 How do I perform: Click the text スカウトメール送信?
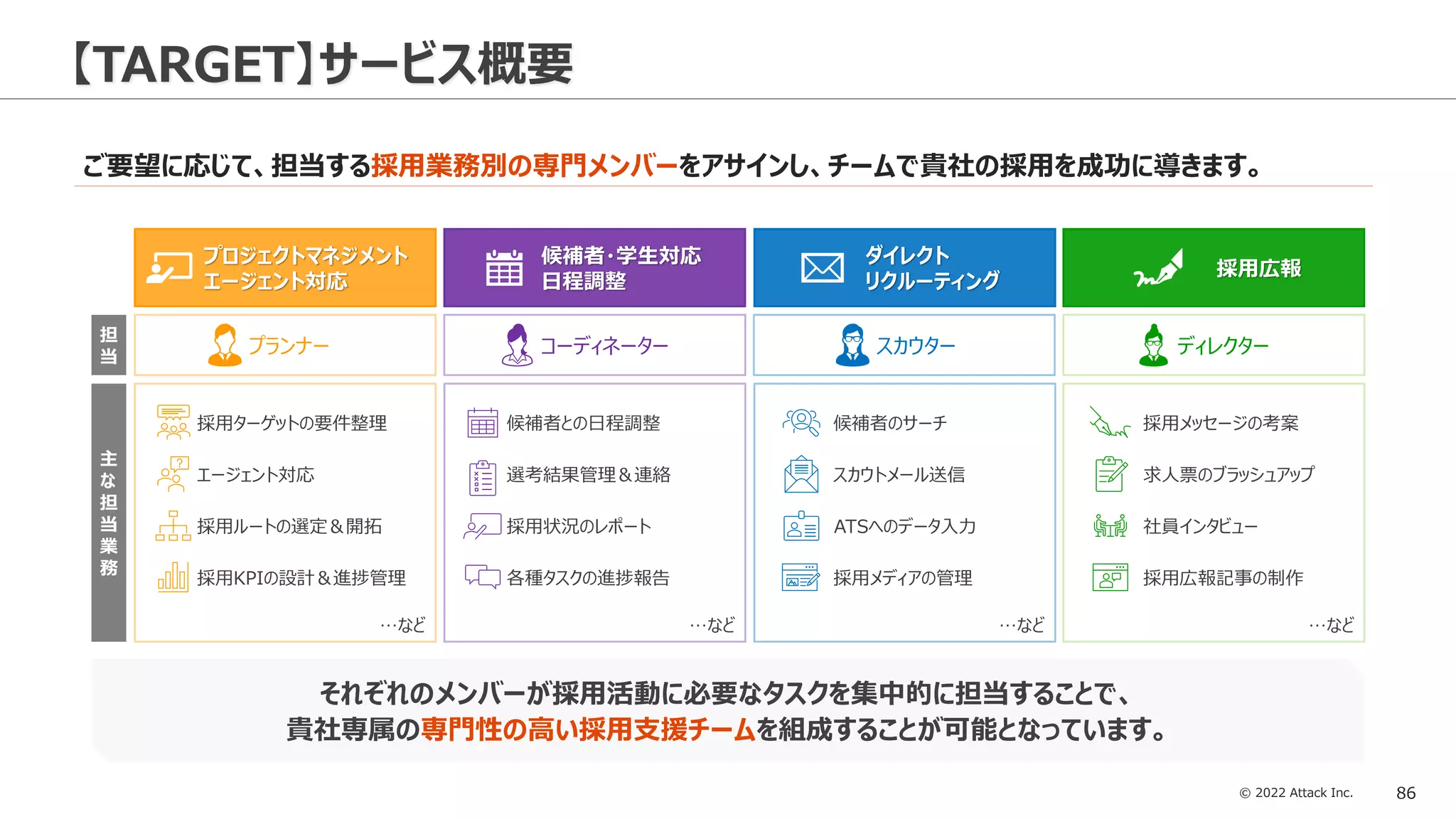coord(899,475)
